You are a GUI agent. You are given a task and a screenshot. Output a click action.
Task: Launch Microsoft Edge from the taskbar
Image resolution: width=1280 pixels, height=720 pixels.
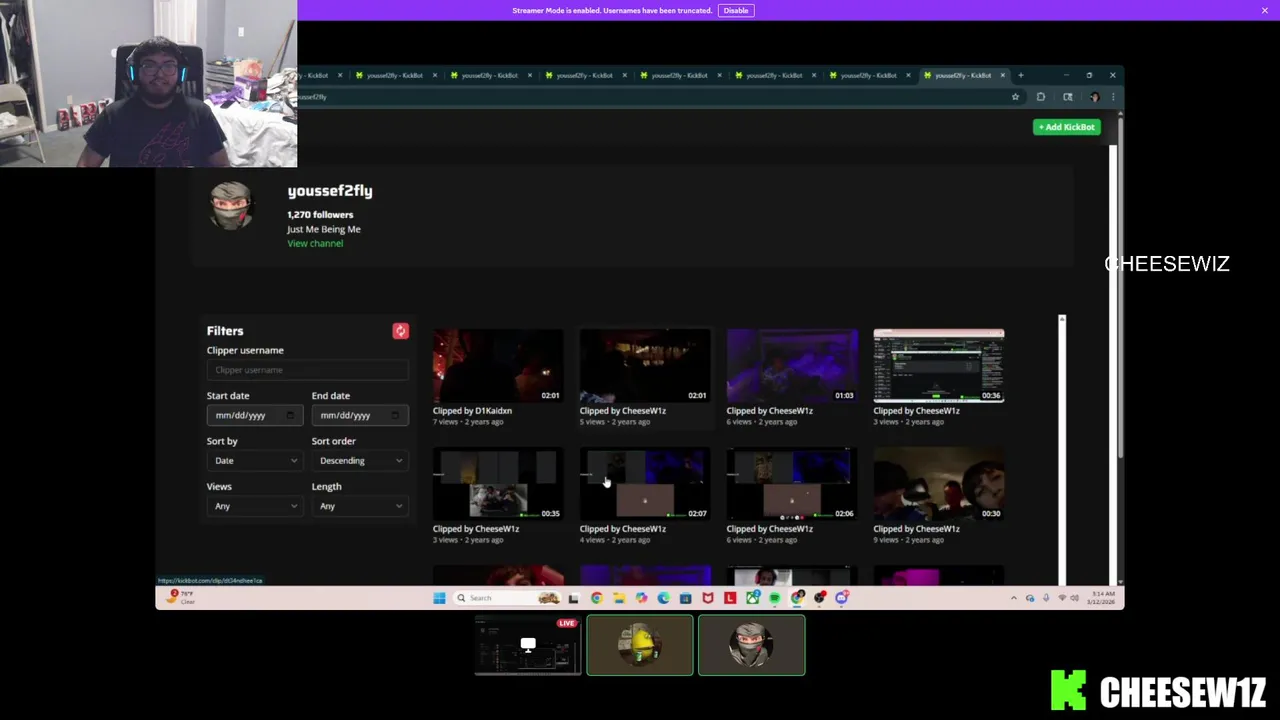coord(663,598)
